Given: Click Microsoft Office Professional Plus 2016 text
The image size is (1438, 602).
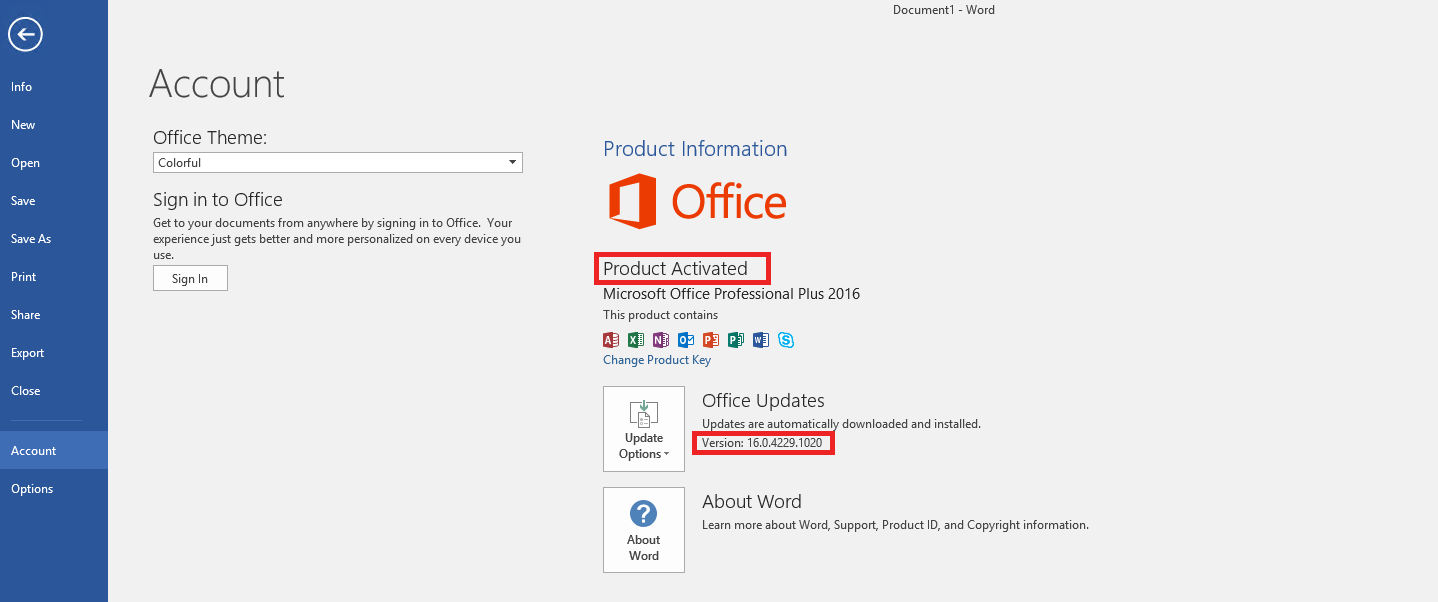Looking at the screenshot, I should (731, 294).
